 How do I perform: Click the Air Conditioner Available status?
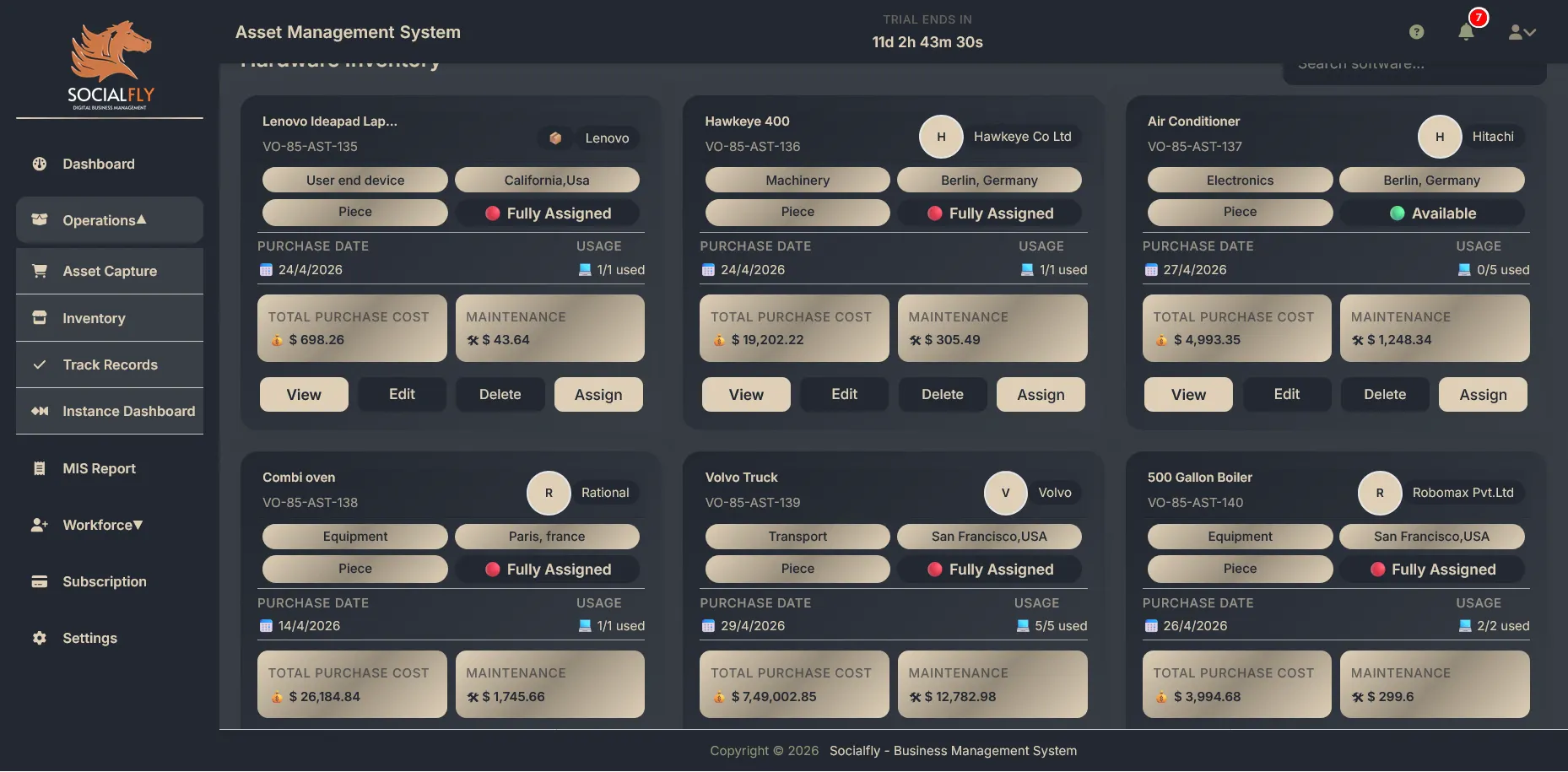pyautogui.click(x=1432, y=213)
